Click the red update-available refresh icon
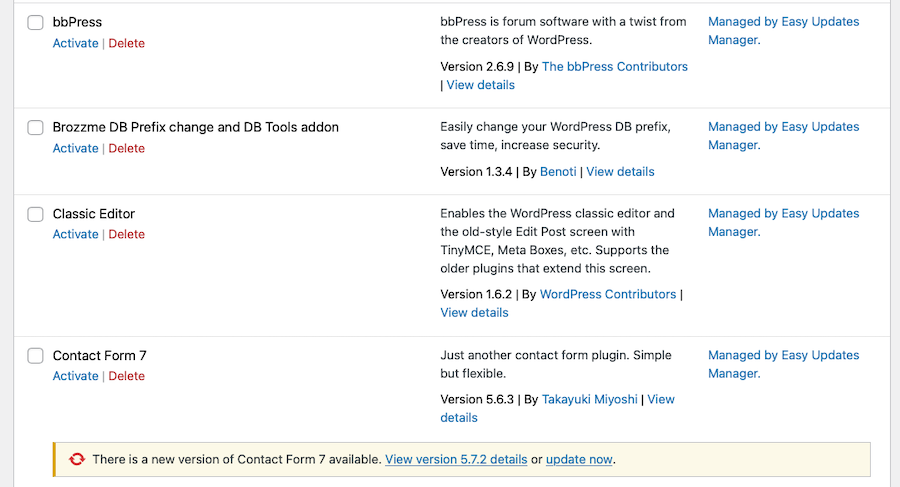The width and height of the screenshot is (900, 487). (x=76, y=459)
